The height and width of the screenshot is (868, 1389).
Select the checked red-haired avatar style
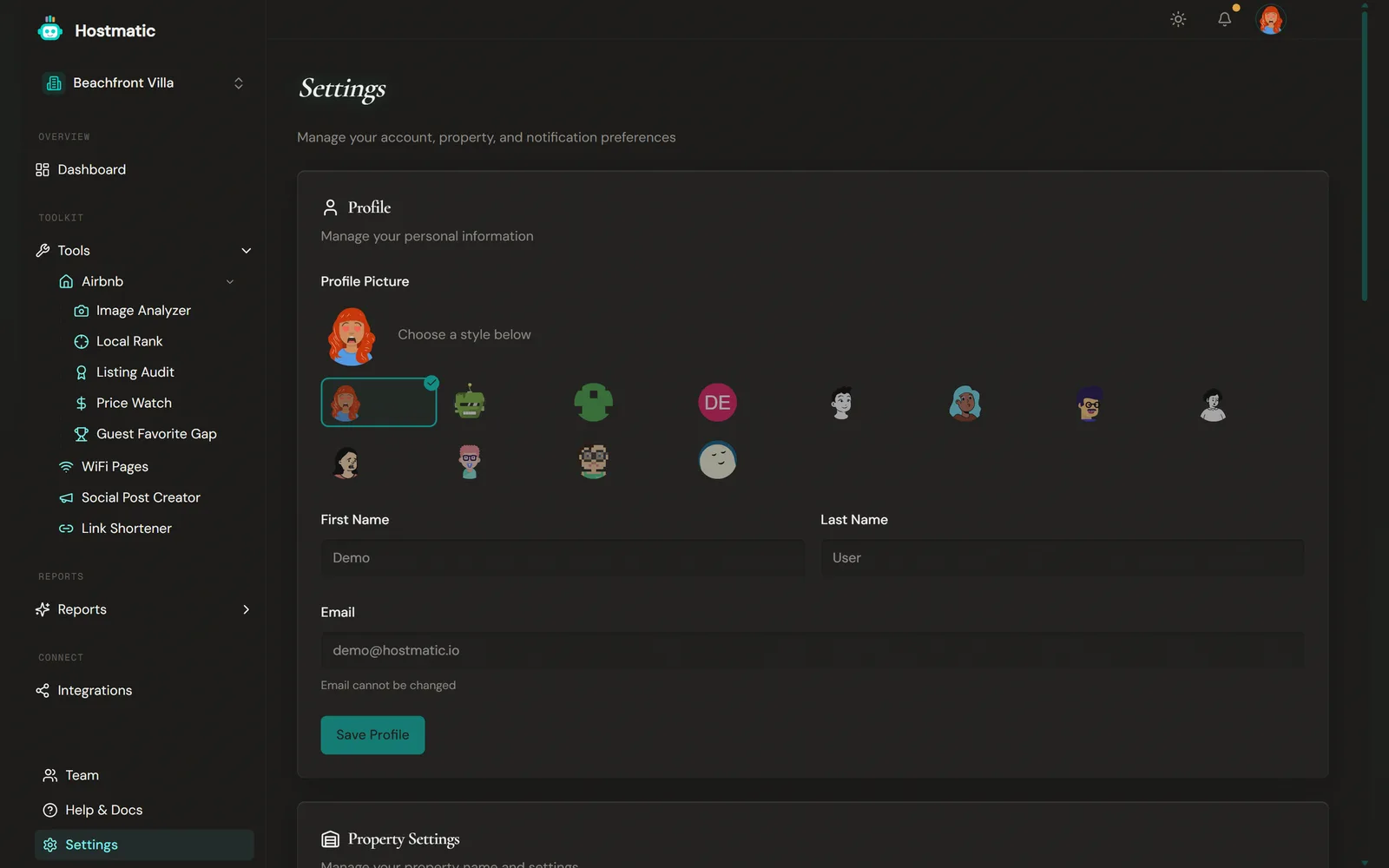[x=379, y=402]
